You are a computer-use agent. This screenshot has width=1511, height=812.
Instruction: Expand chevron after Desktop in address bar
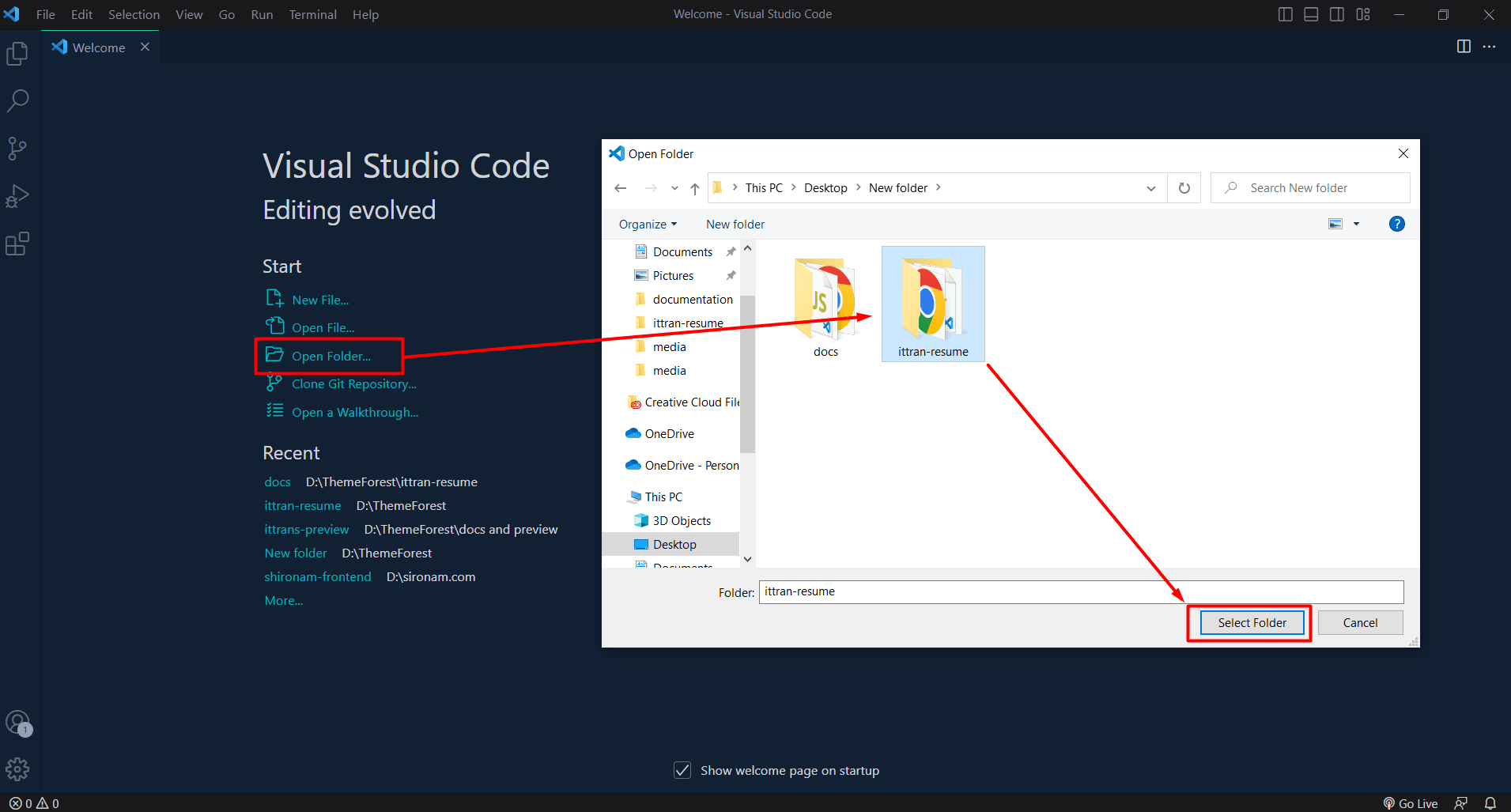pos(858,187)
